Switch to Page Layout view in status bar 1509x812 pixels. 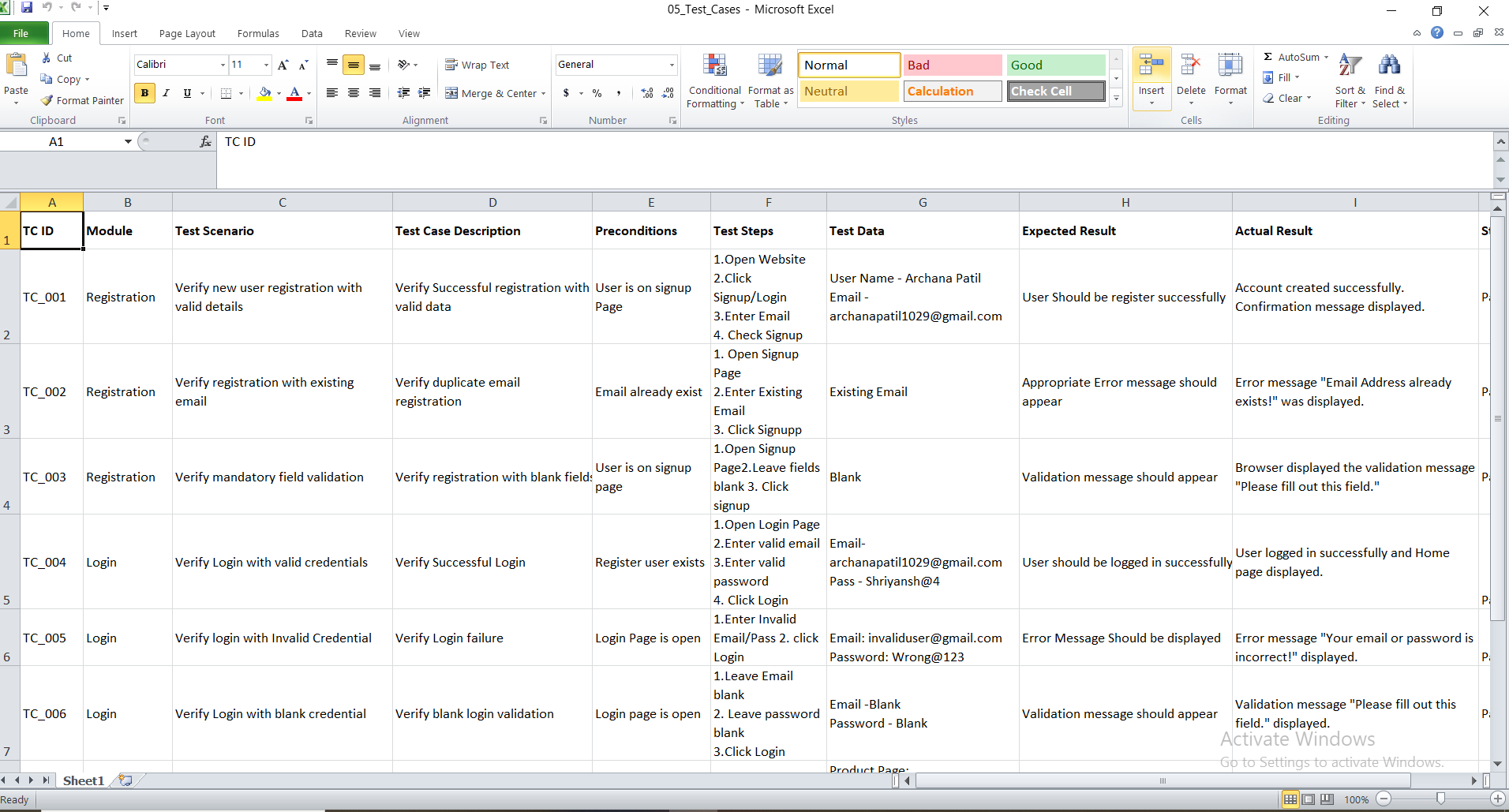tap(1309, 799)
